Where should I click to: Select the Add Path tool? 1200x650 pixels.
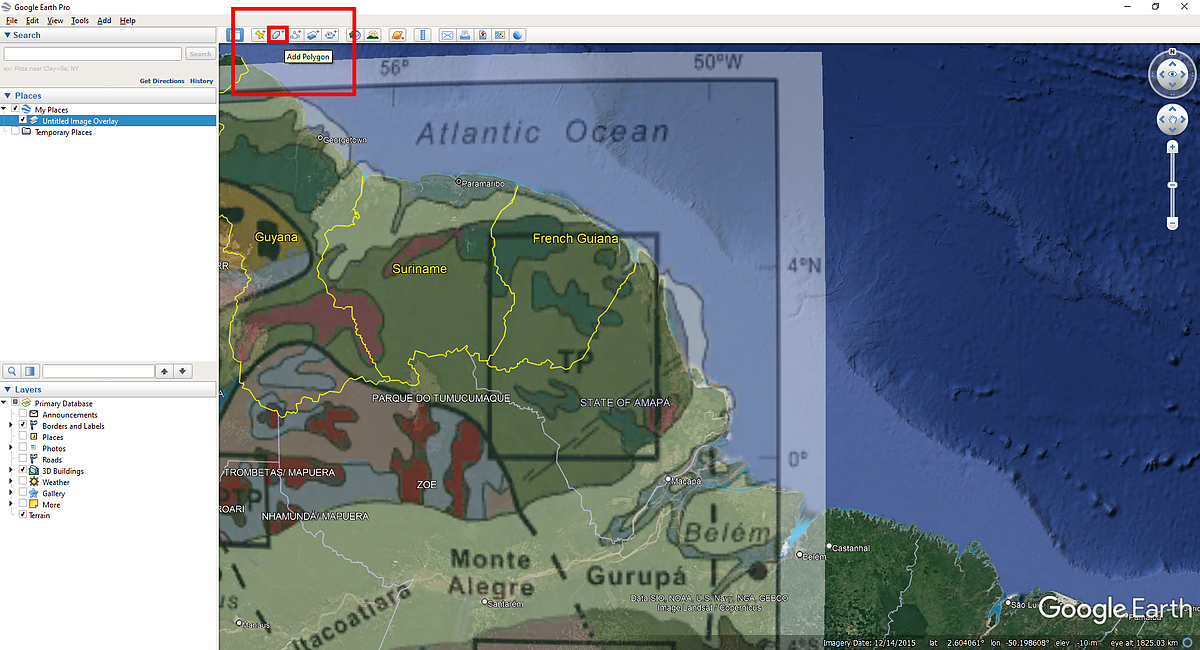293,34
